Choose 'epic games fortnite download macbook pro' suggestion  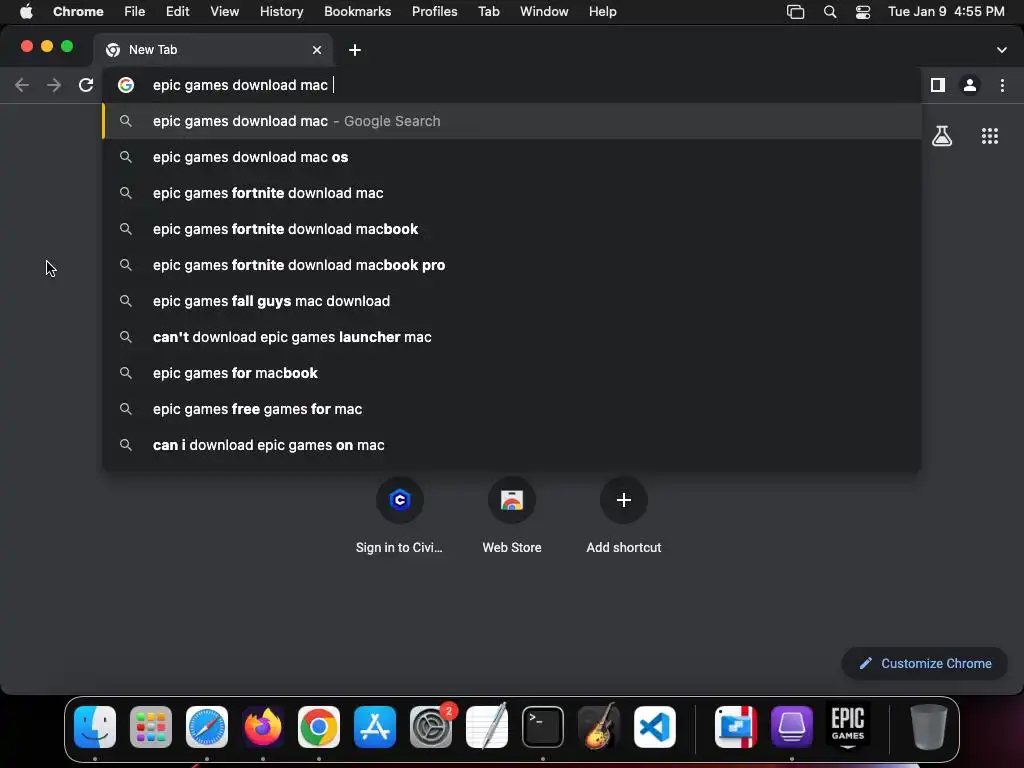tap(512, 264)
